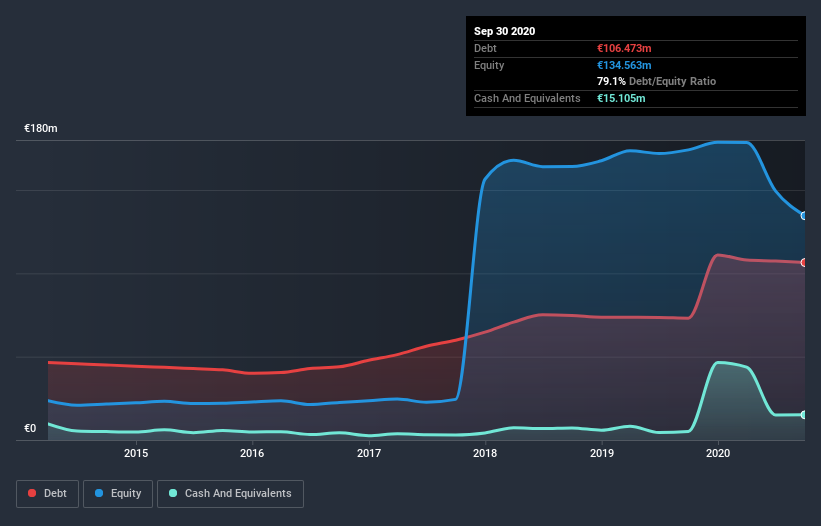The width and height of the screenshot is (821, 526).
Task: Click the blue Equity legend dot
Action: [99, 493]
